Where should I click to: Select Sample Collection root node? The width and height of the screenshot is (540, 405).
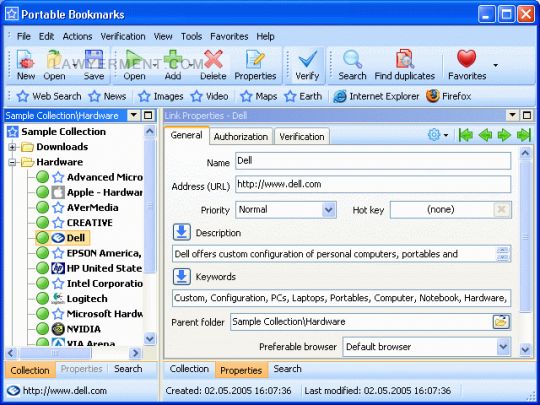[63, 132]
